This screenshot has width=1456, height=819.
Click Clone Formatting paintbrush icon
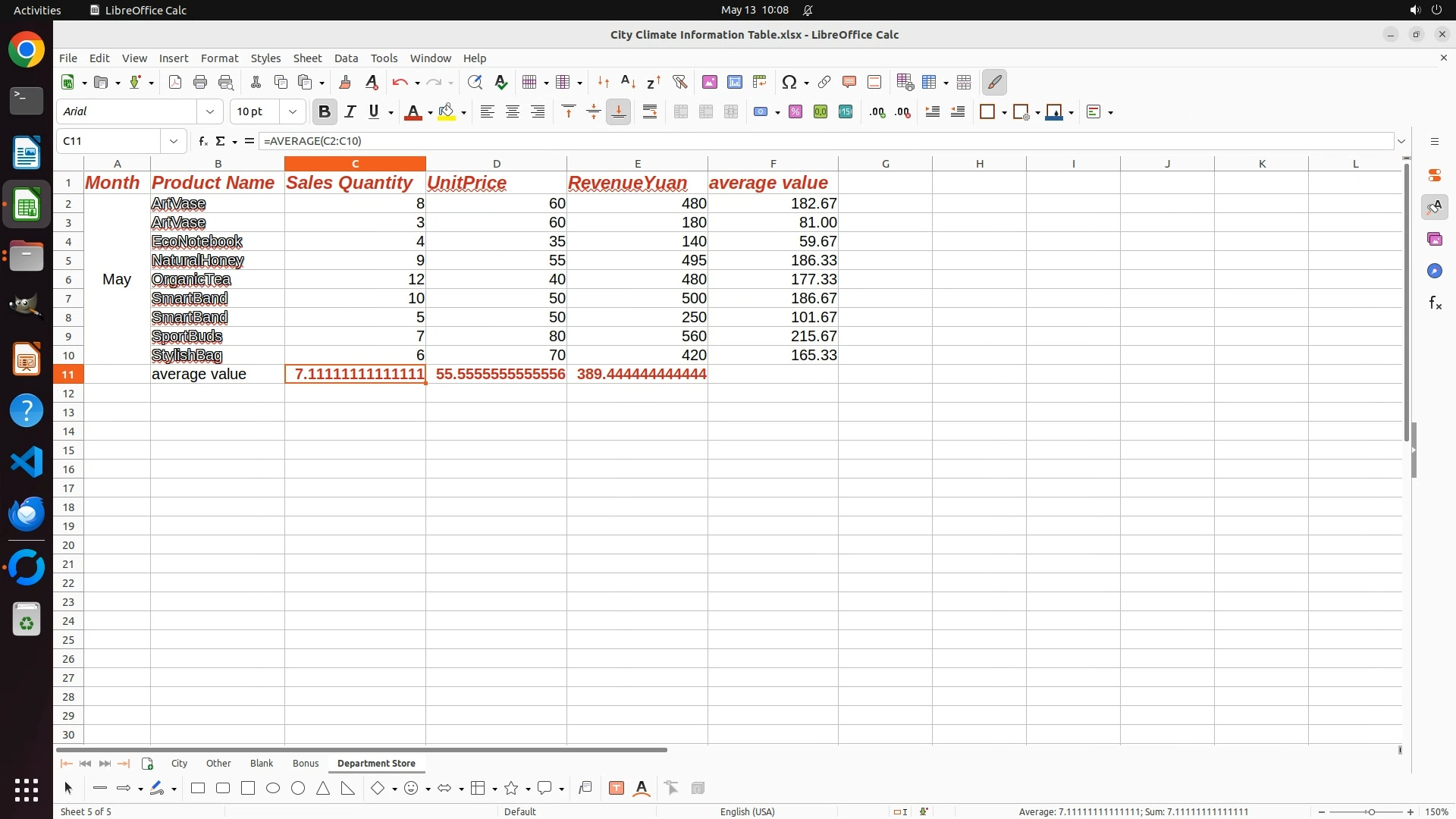pyautogui.click(x=345, y=83)
